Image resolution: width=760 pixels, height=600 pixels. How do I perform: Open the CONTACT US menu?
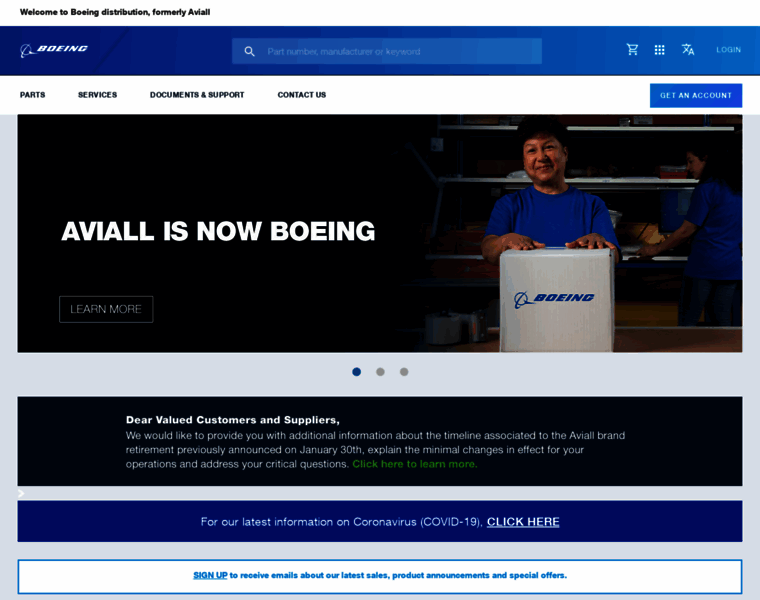pyautogui.click(x=301, y=95)
